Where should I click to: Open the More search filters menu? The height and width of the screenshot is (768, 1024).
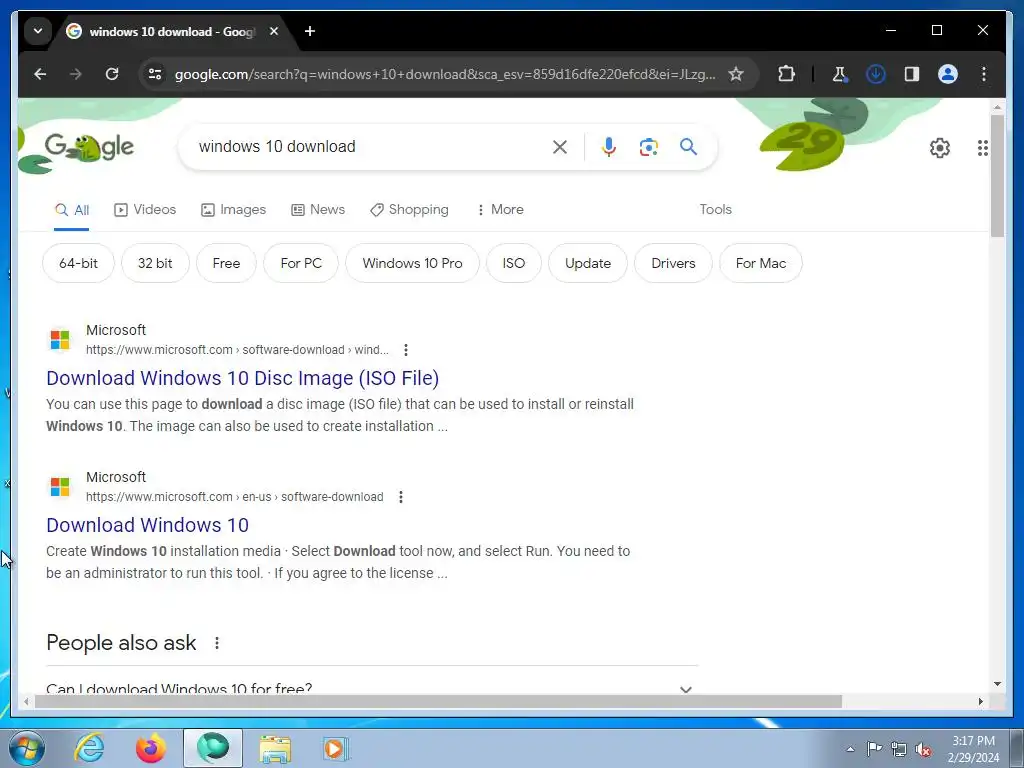click(500, 210)
